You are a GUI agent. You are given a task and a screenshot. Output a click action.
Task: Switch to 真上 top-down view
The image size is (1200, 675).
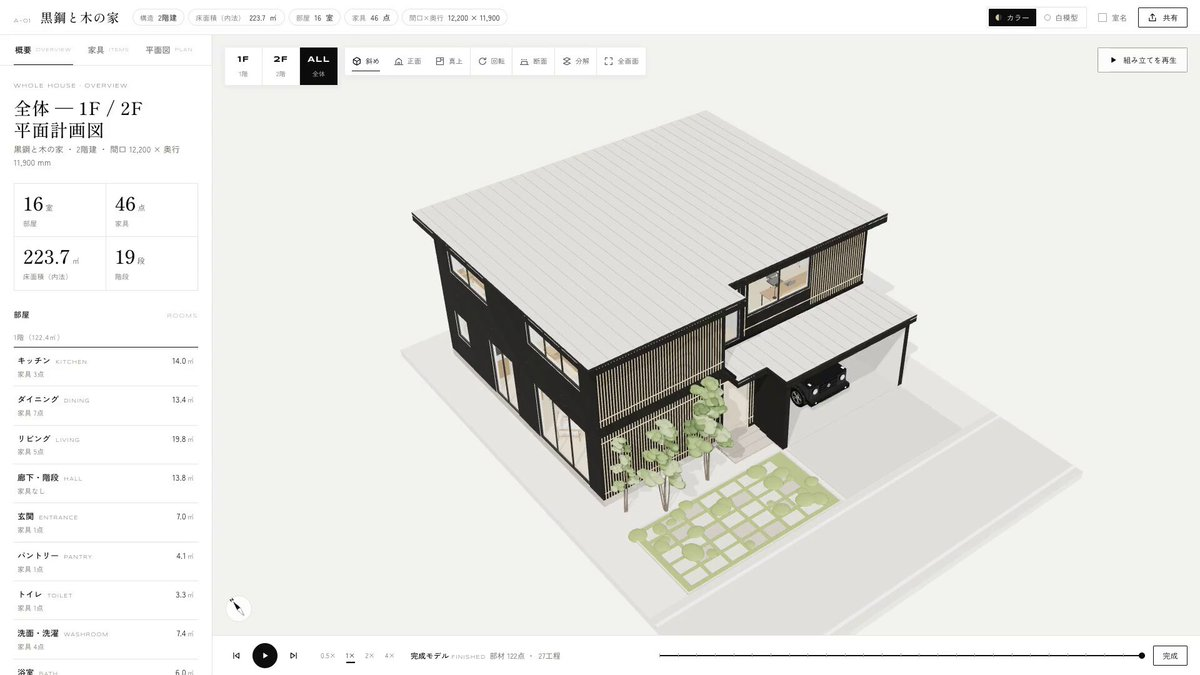coord(449,61)
